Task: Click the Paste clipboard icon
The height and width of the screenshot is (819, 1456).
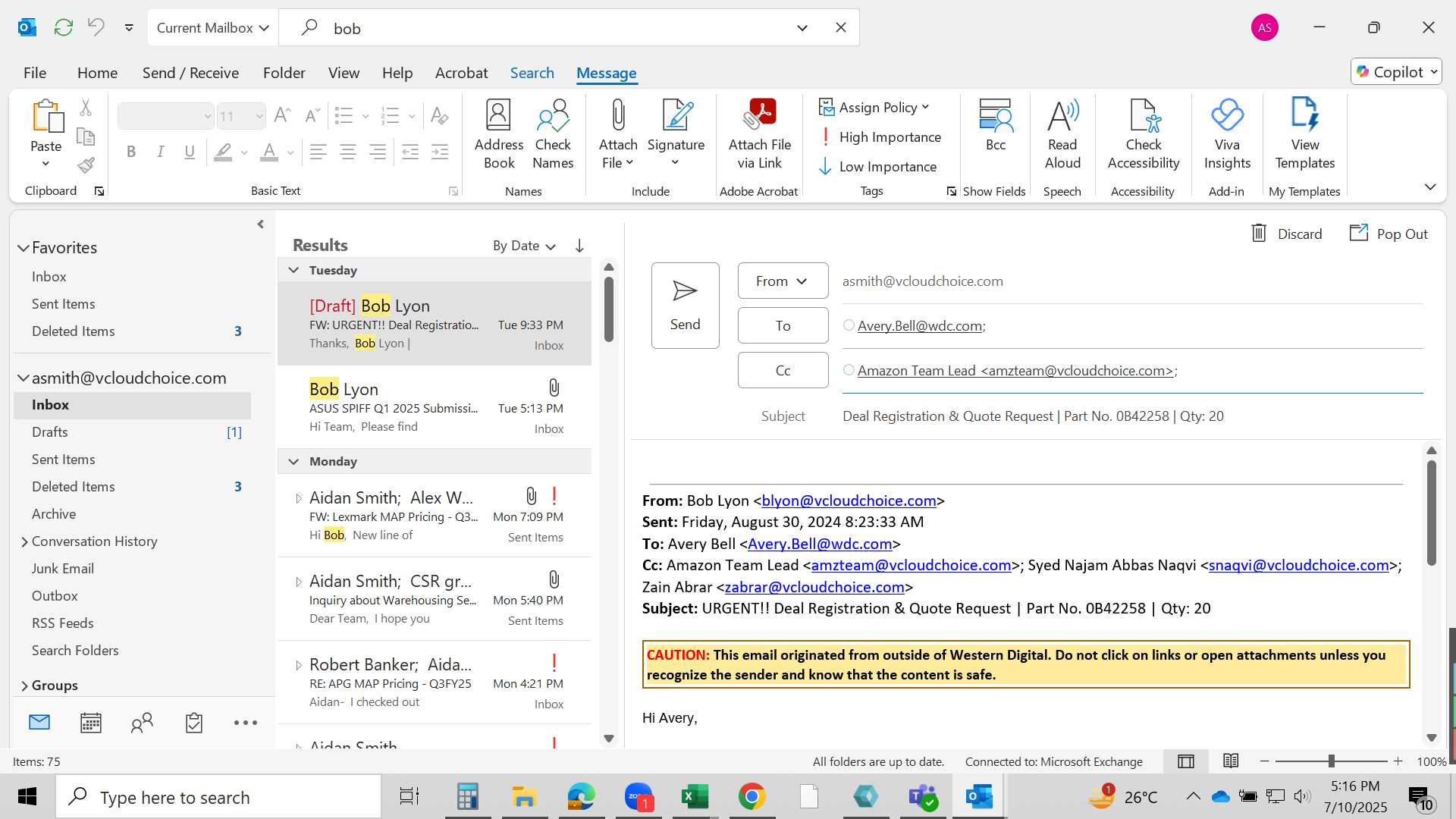Action: tap(46, 116)
